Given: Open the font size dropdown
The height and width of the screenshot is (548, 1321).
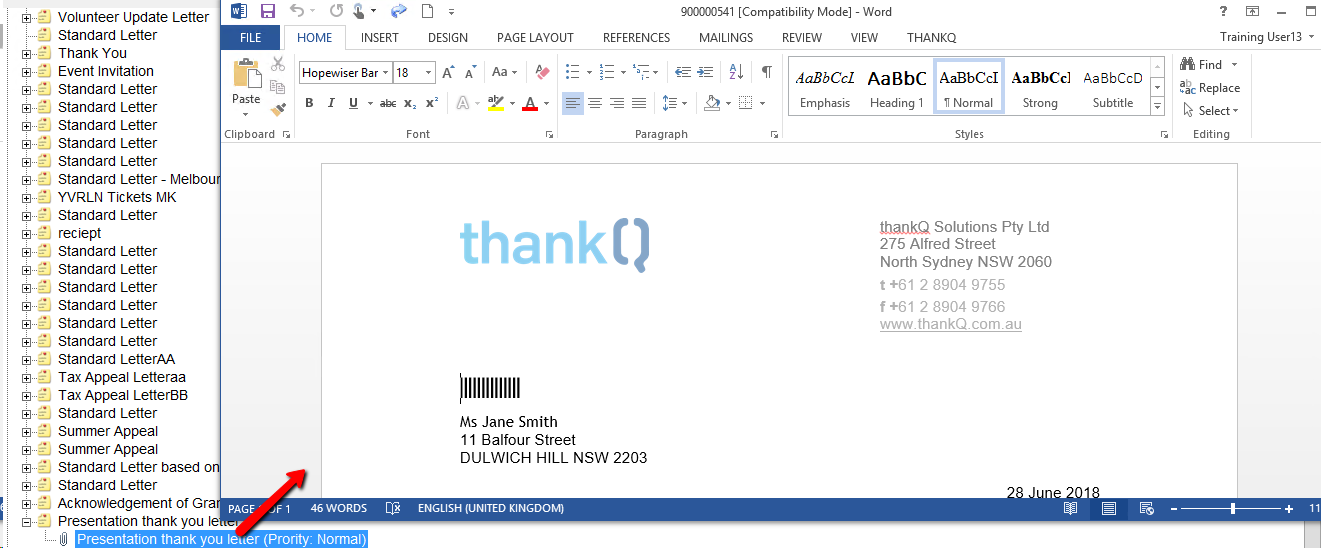Looking at the screenshot, I should pyautogui.click(x=429, y=73).
